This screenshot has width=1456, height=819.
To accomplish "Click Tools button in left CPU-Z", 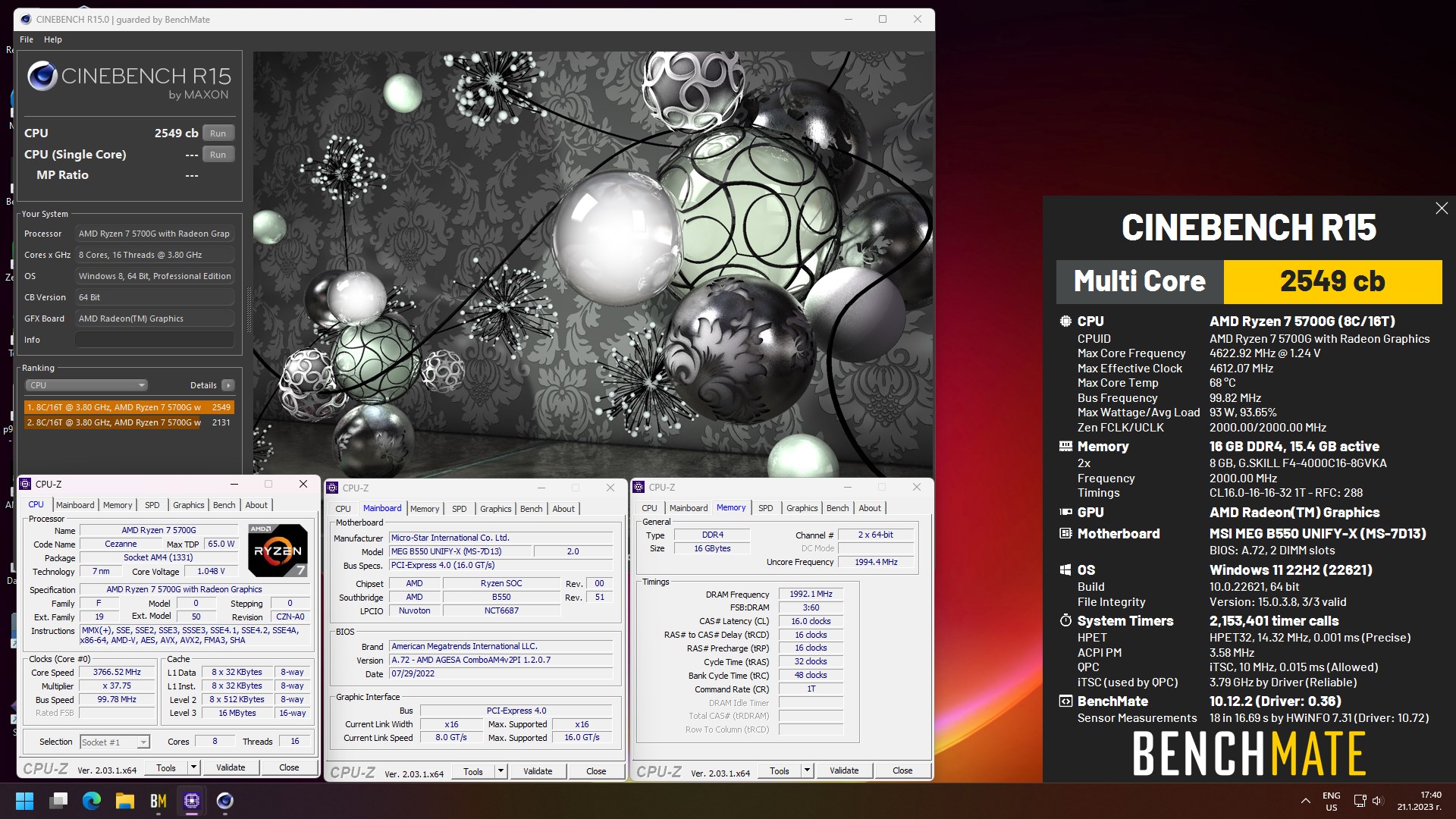I will point(166,768).
